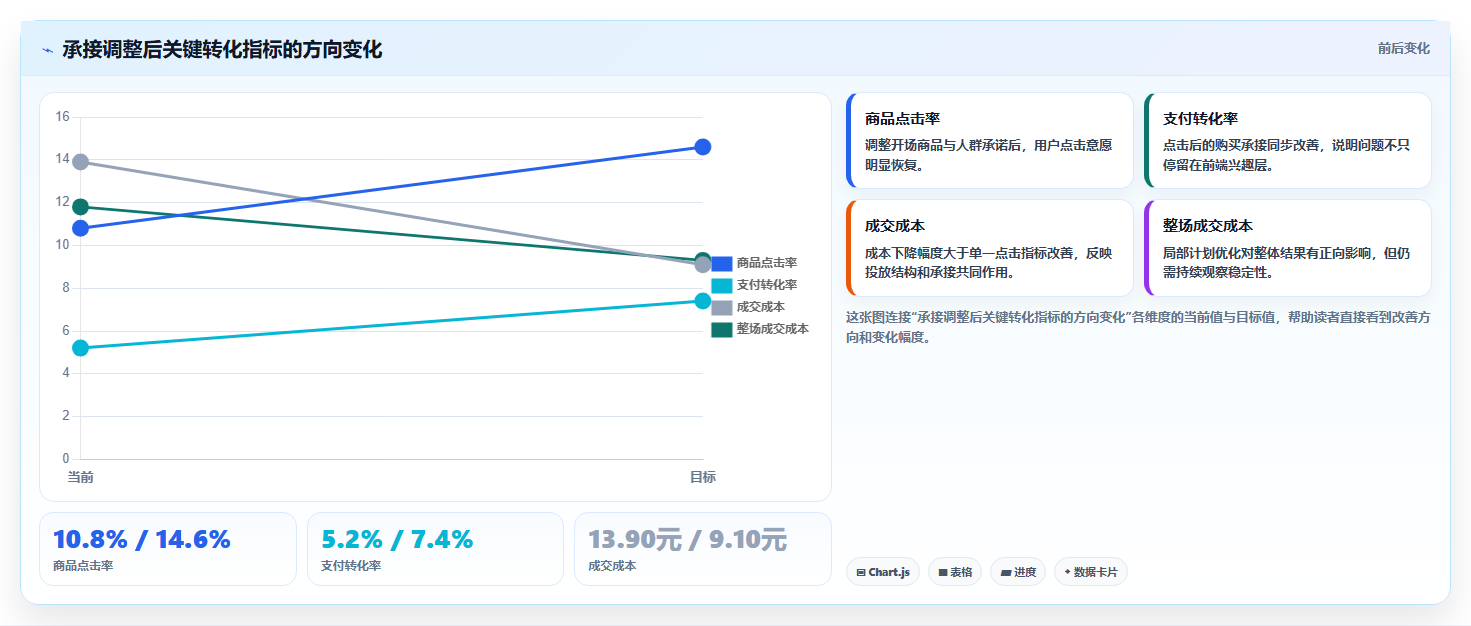Click the paragraph beginning 这张图连接
The width and height of the screenshot is (1471, 626).
pyautogui.click(x=1138, y=327)
